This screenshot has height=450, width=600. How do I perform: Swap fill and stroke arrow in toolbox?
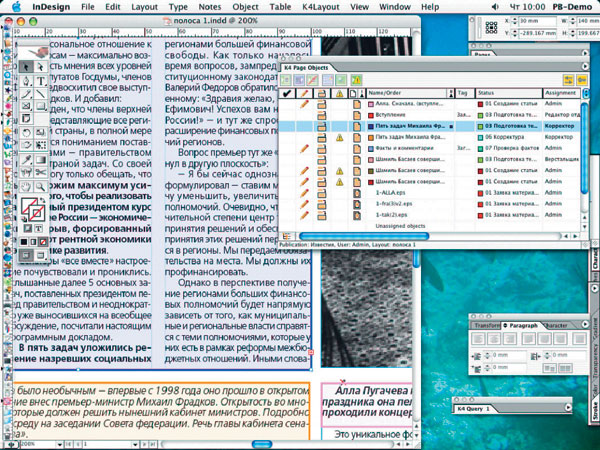coord(42,201)
